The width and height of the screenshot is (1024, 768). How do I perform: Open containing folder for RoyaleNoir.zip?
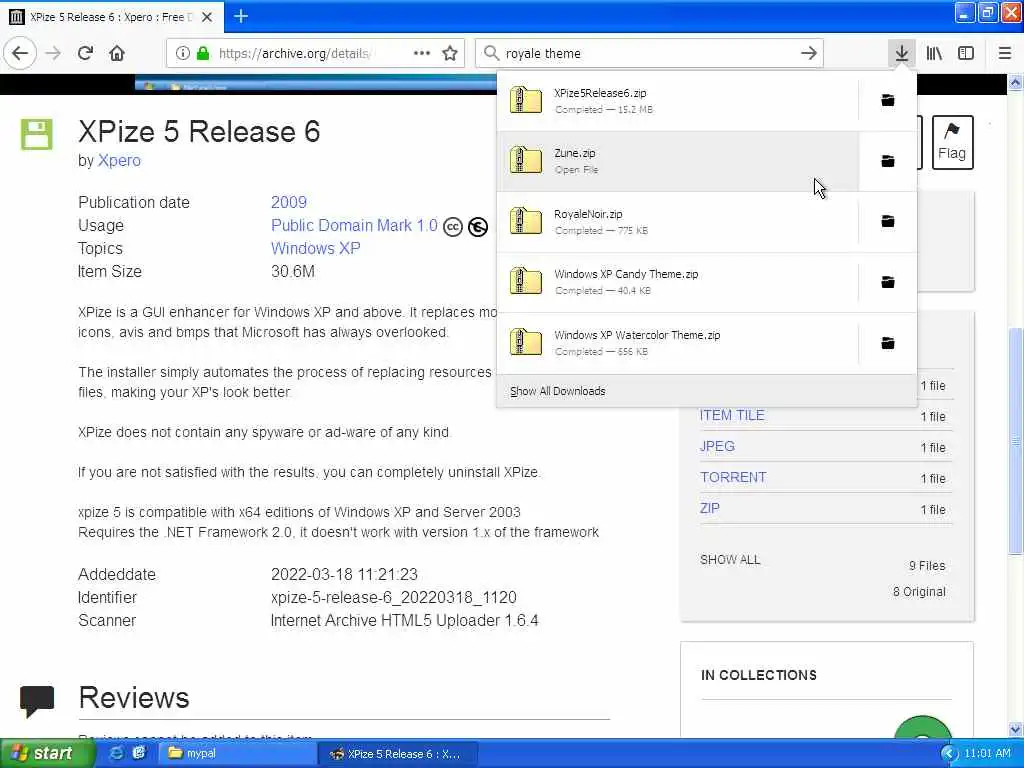[x=888, y=221]
